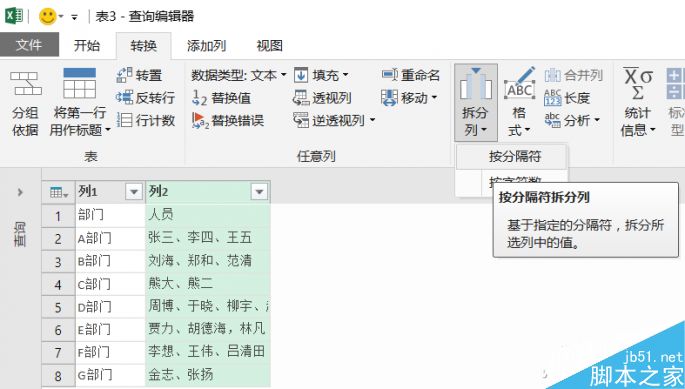Click the 行计数 count rows button
Screen dimensions: 685x389
point(146,120)
